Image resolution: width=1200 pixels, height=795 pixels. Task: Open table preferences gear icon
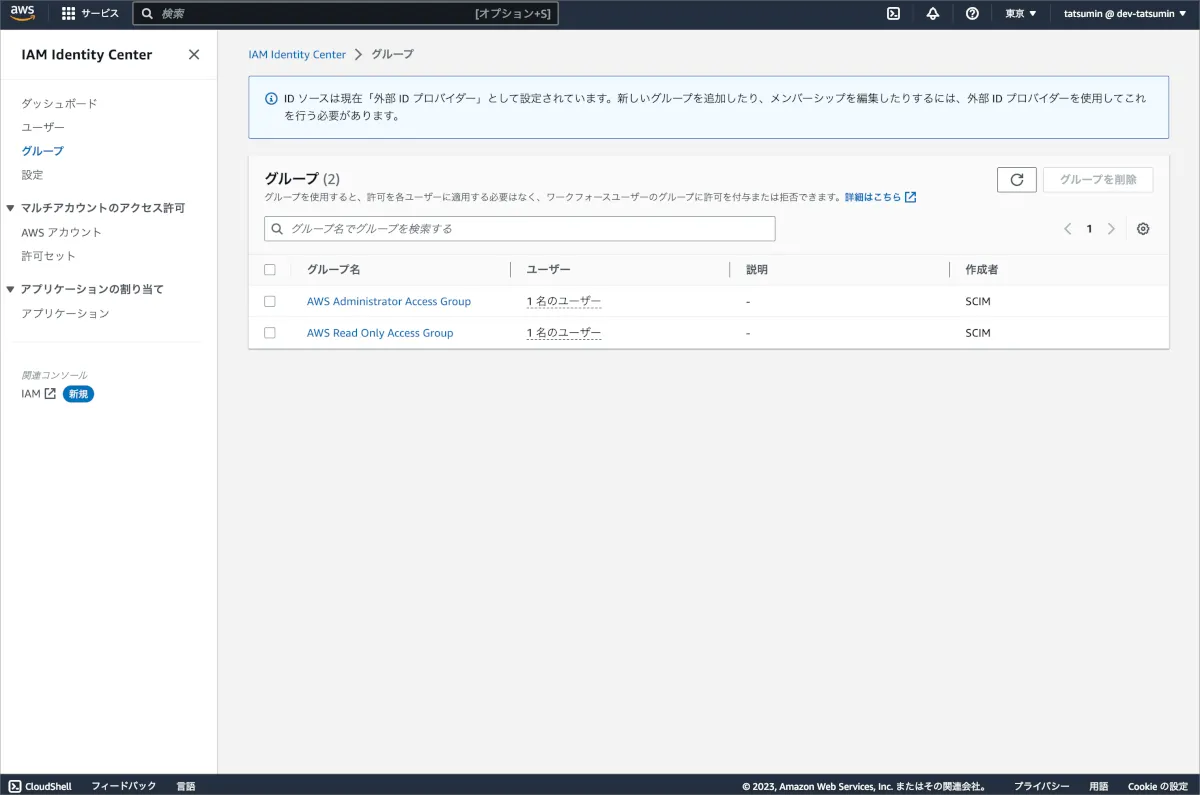(1143, 229)
